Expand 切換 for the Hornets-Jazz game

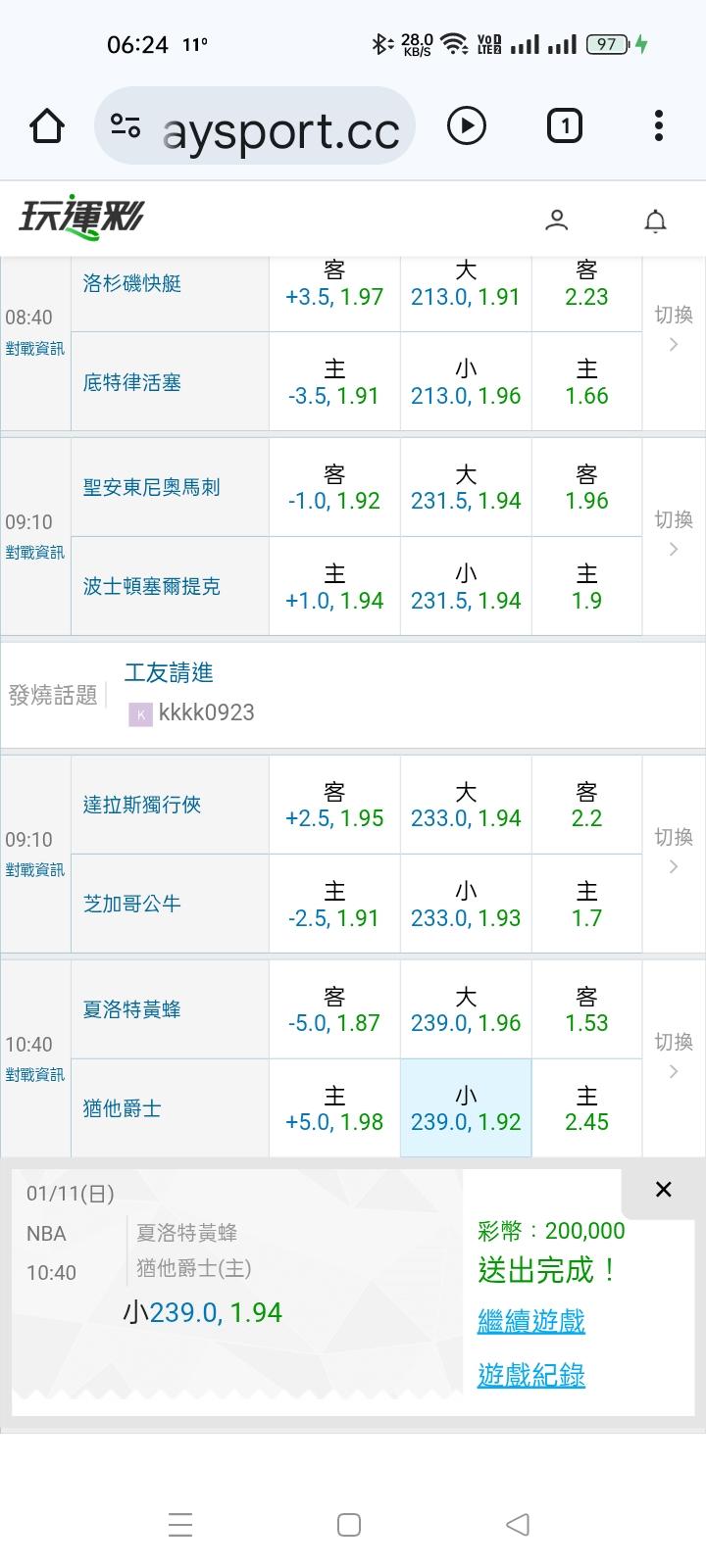674,1055
